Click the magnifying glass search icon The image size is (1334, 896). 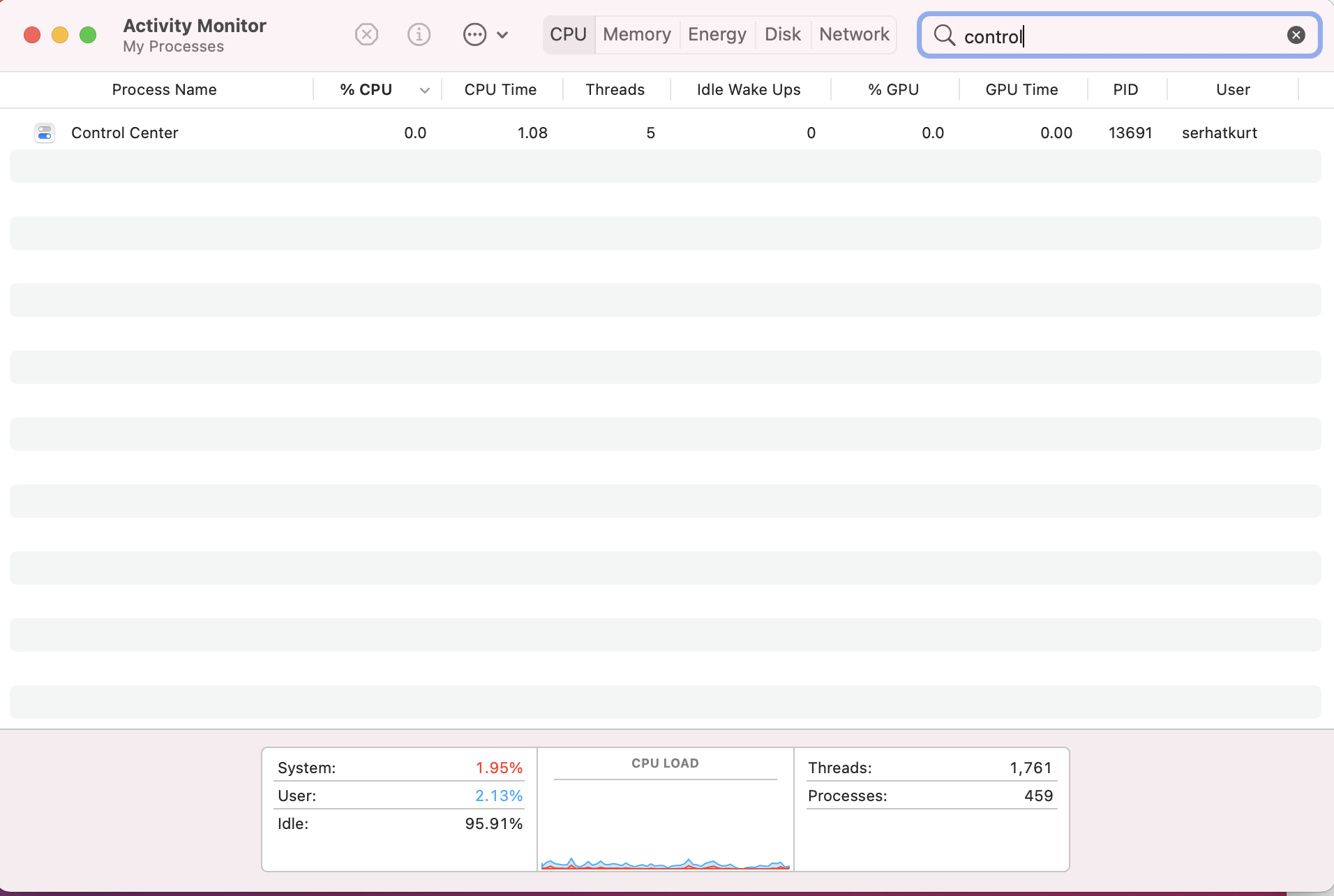pyautogui.click(x=944, y=35)
